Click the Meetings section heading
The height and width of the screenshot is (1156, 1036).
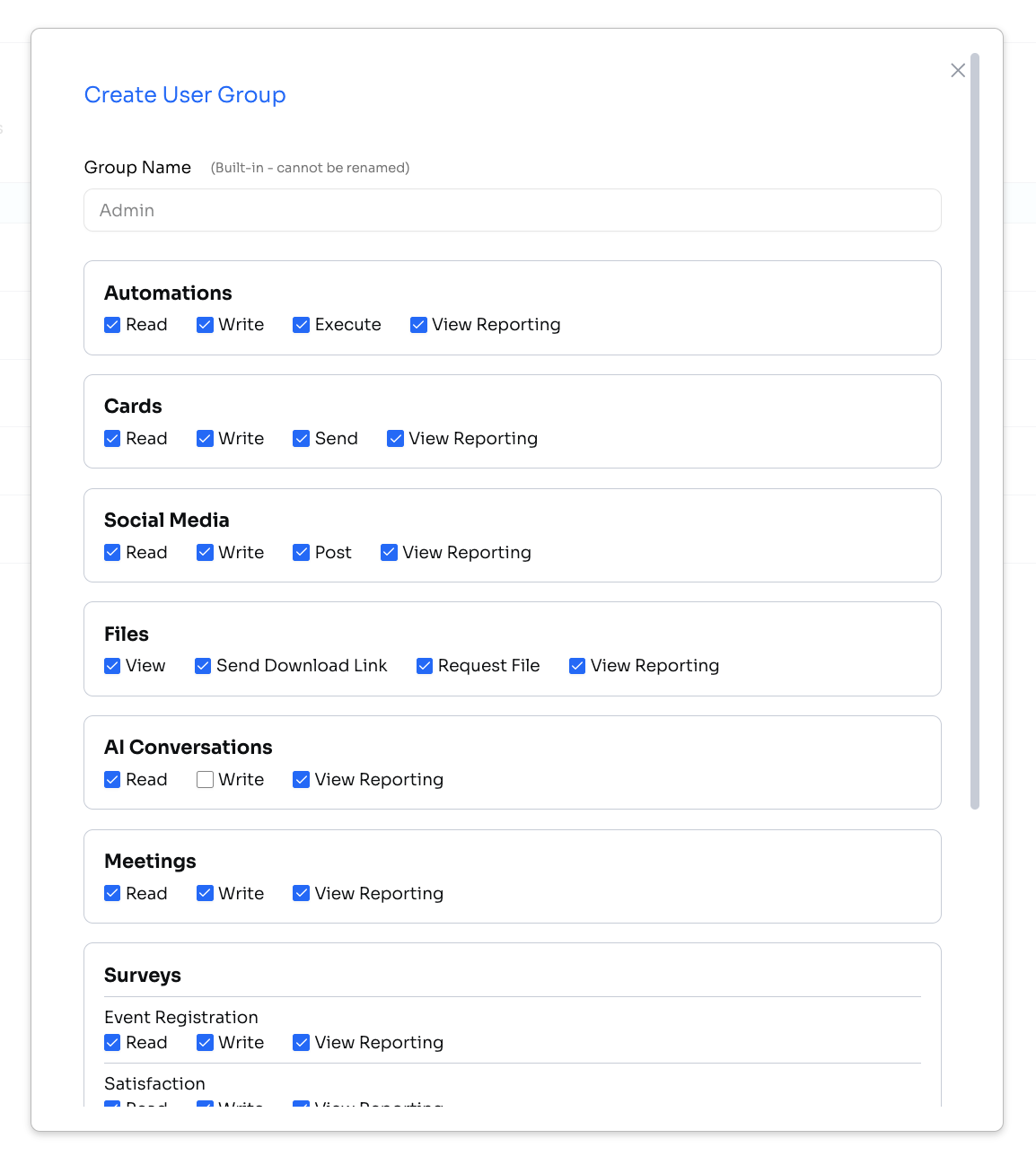(x=150, y=861)
